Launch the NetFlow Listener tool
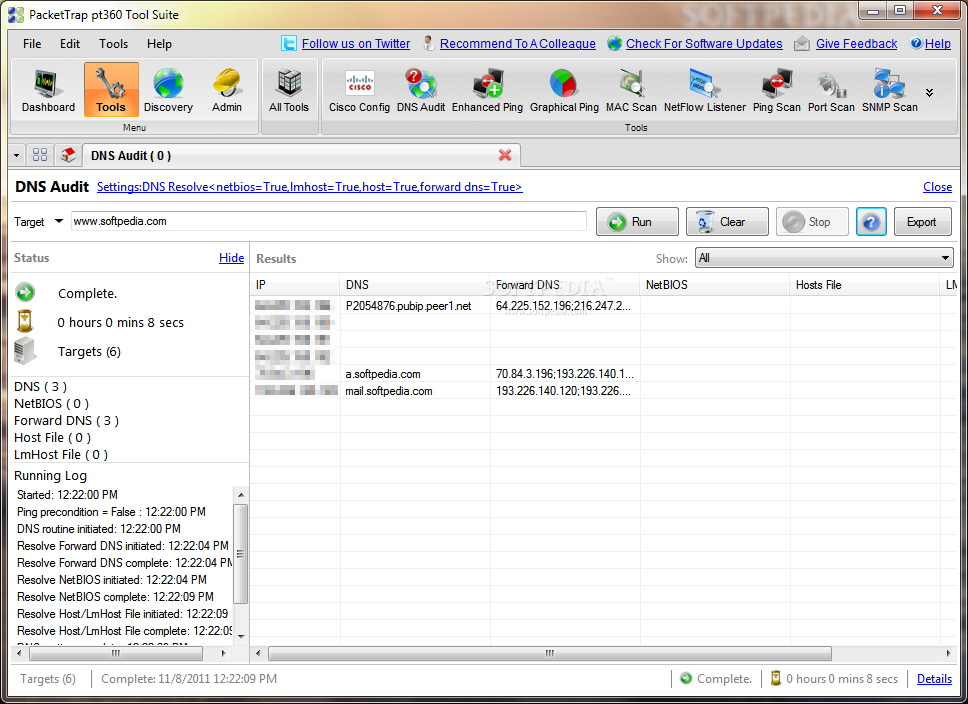The width and height of the screenshot is (968, 704). pos(704,90)
